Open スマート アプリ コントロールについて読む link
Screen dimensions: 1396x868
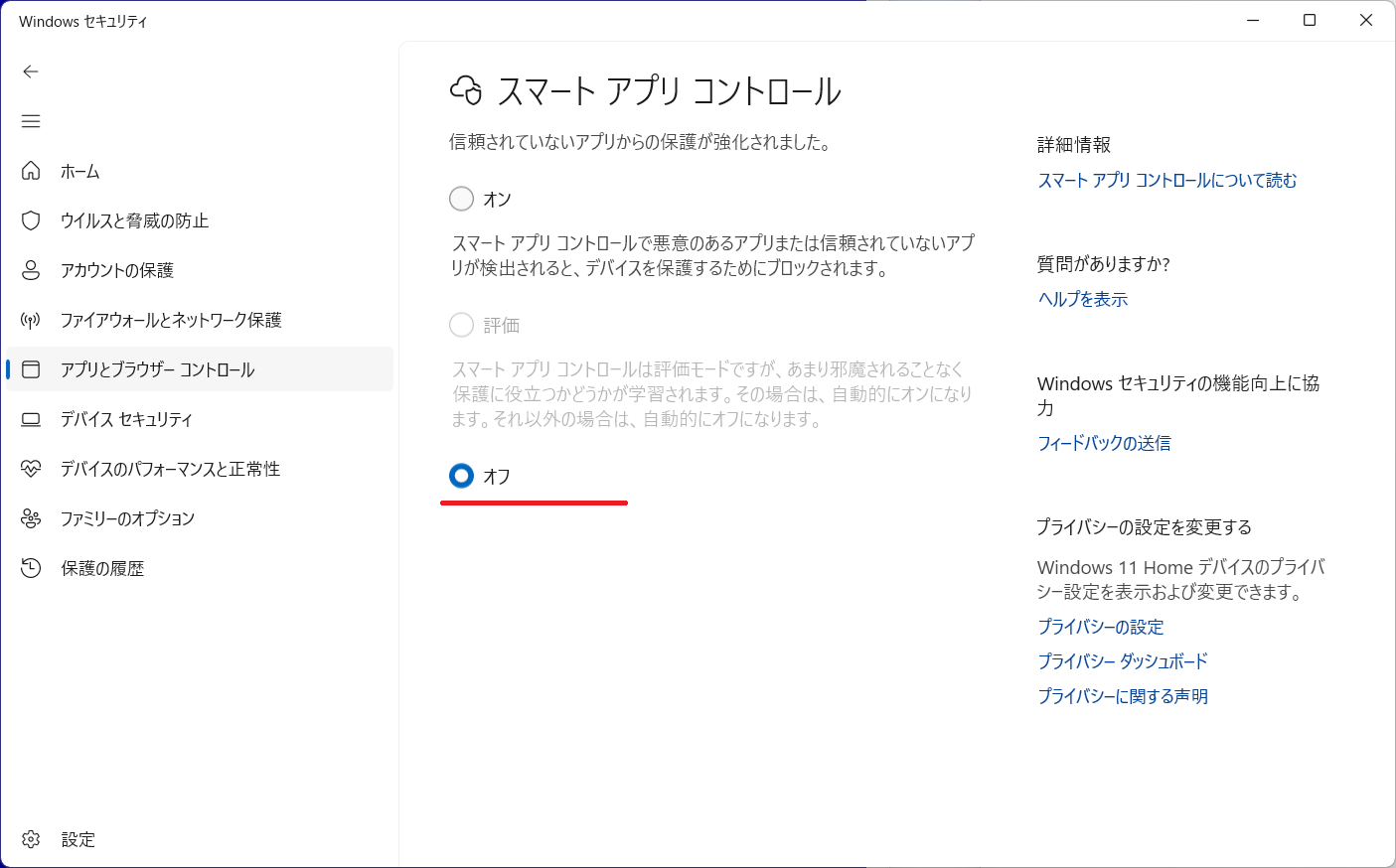coord(1167,180)
